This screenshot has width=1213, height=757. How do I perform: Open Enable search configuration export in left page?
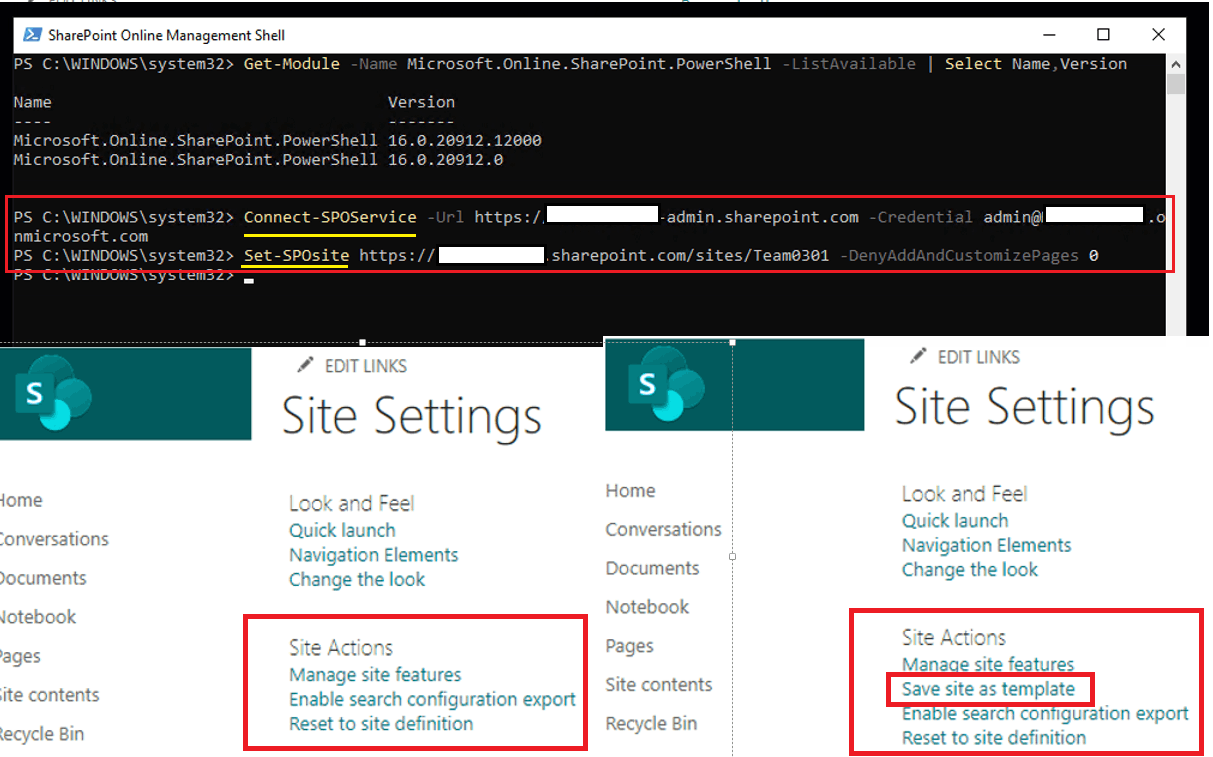pyautogui.click(x=432, y=699)
